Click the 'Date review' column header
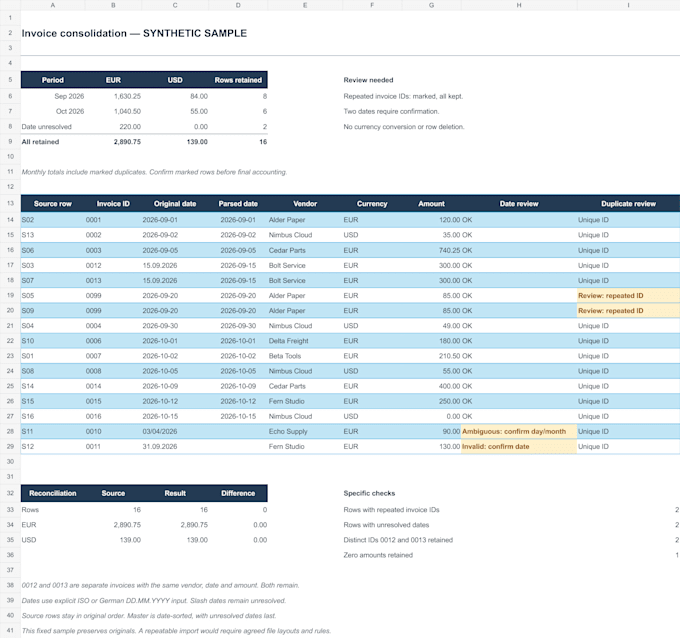Image resolution: width=680 pixels, height=638 pixels. click(519, 203)
